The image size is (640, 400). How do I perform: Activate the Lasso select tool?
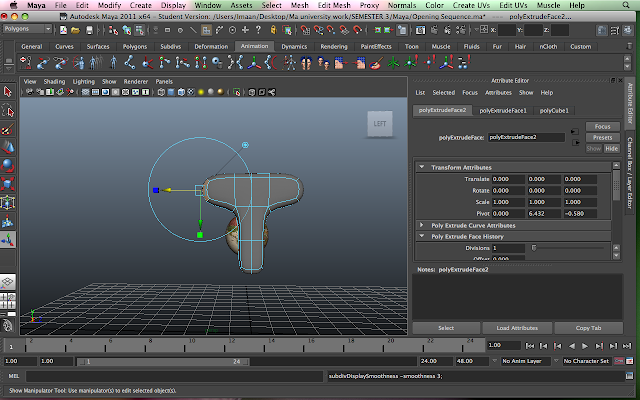point(8,111)
